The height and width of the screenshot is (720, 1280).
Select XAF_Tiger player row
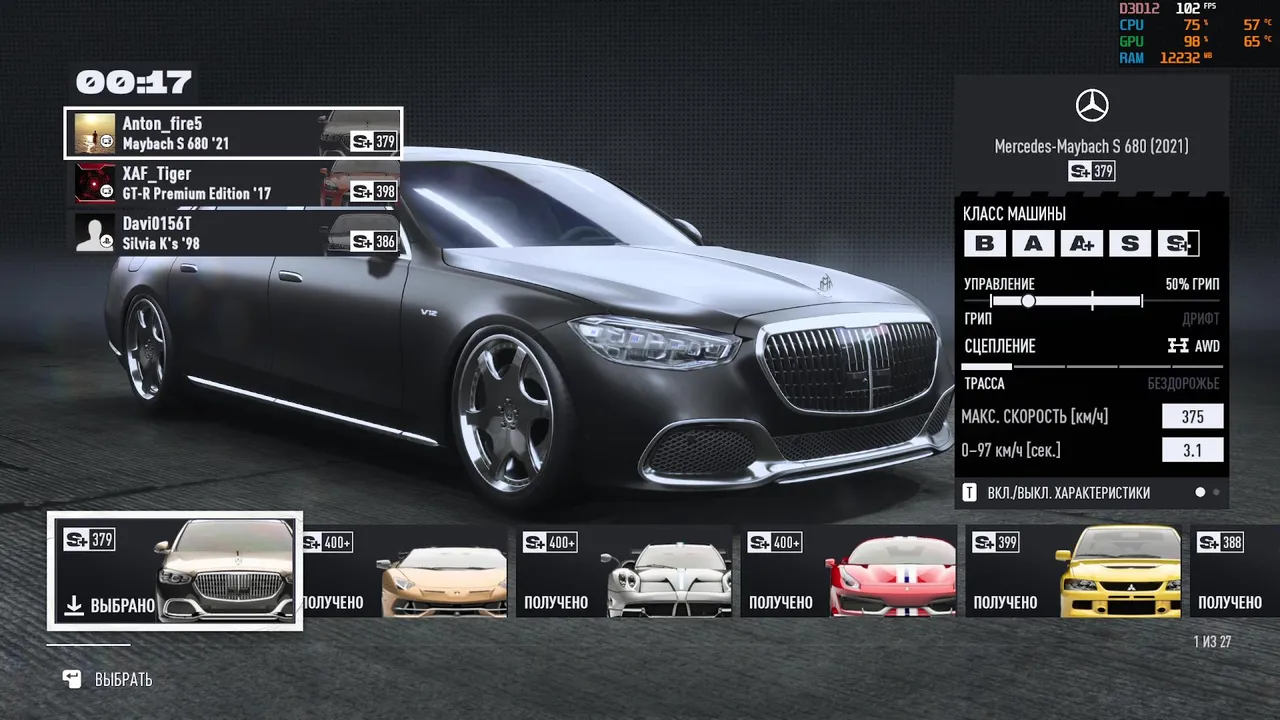[237, 183]
